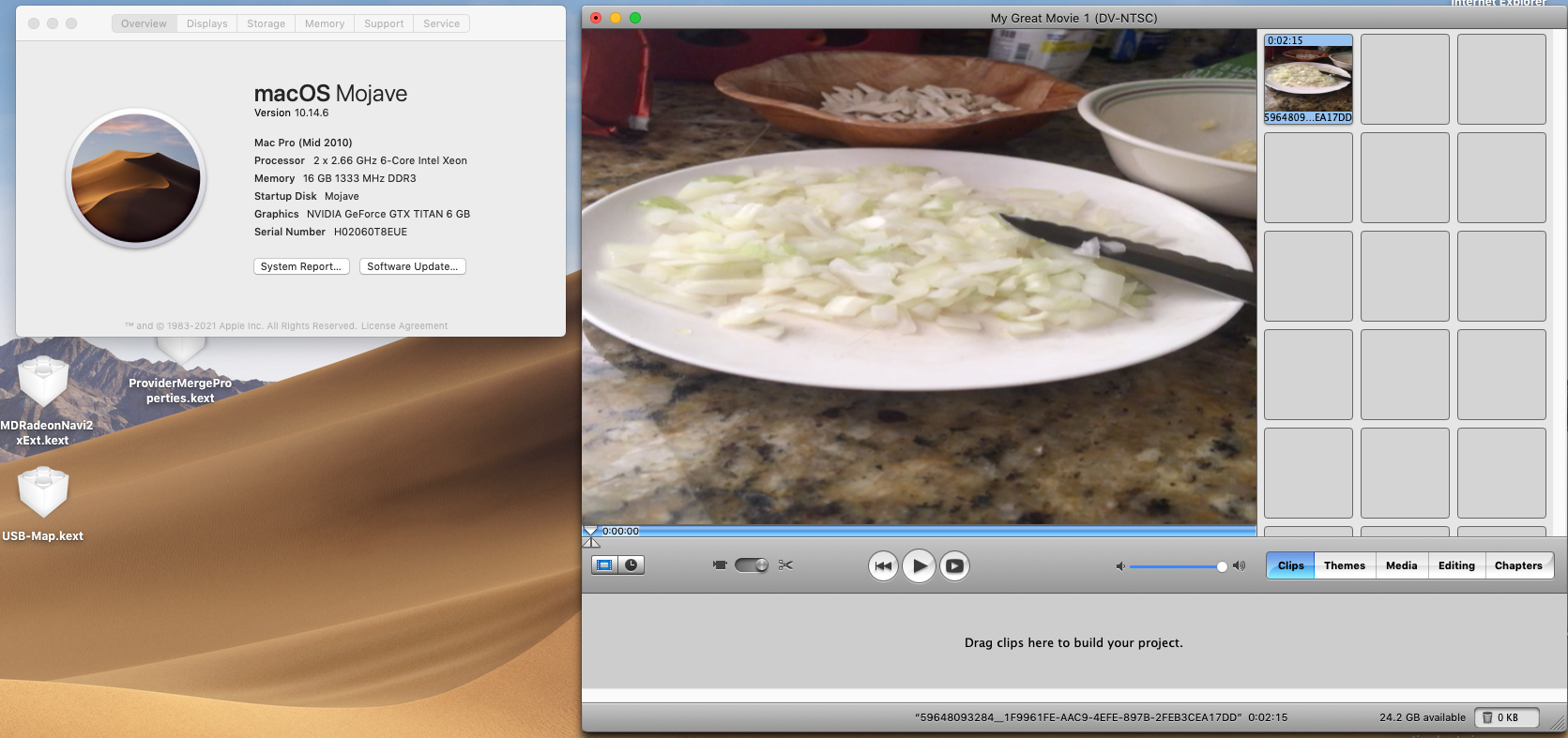Open the Displays tab in About This Mac
1568x738 pixels.
pyautogui.click(x=207, y=23)
